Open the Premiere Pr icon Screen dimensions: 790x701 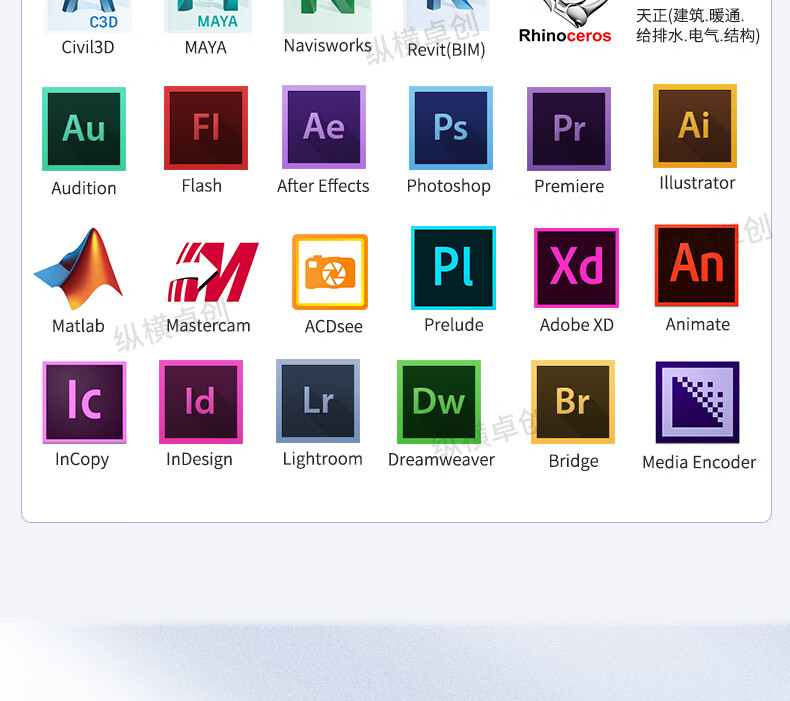point(569,129)
